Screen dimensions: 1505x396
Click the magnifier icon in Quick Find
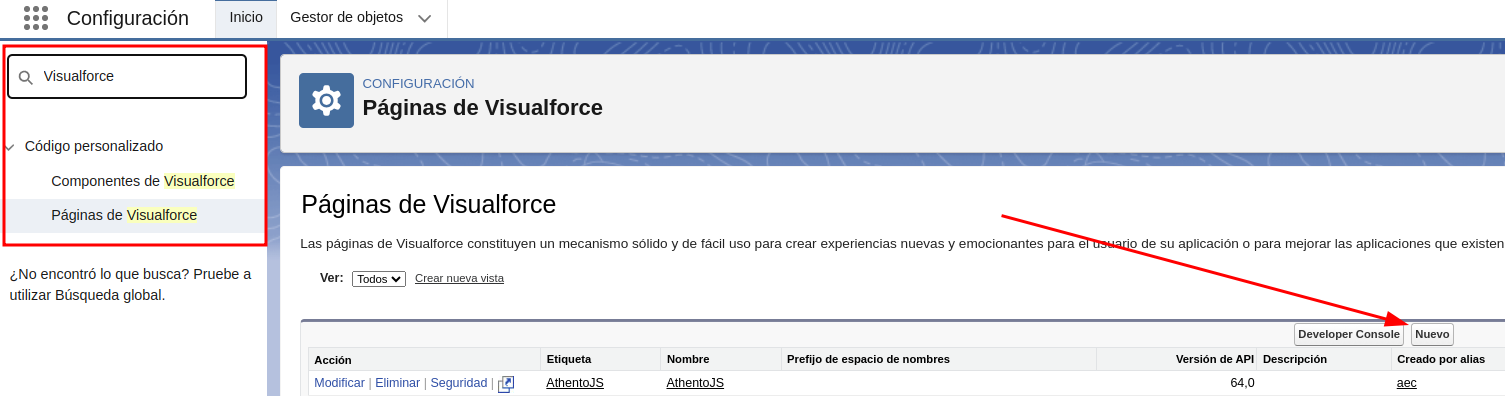pyautogui.click(x=26, y=77)
